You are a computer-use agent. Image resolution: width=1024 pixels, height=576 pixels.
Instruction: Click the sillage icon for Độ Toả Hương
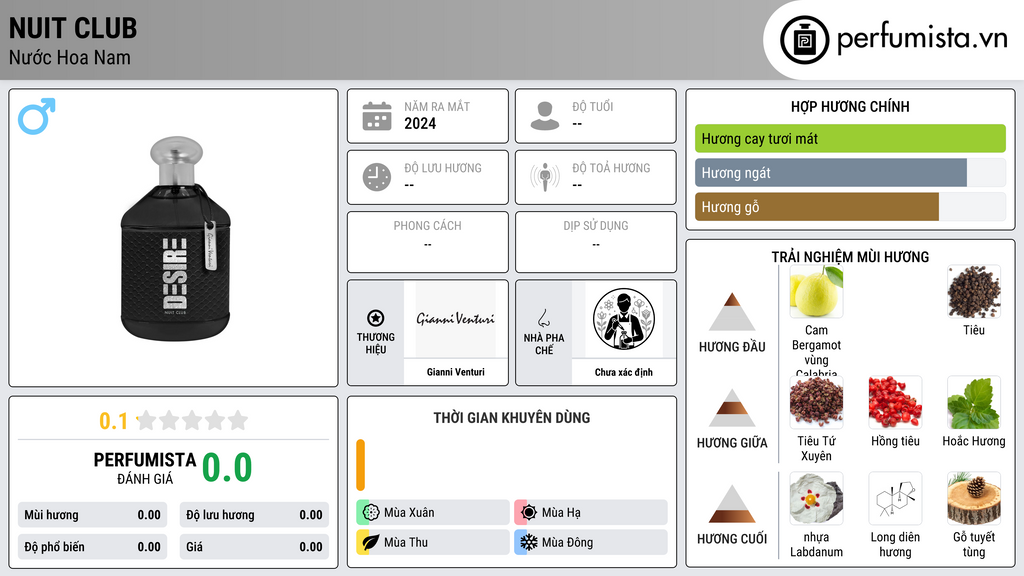[x=545, y=177]
